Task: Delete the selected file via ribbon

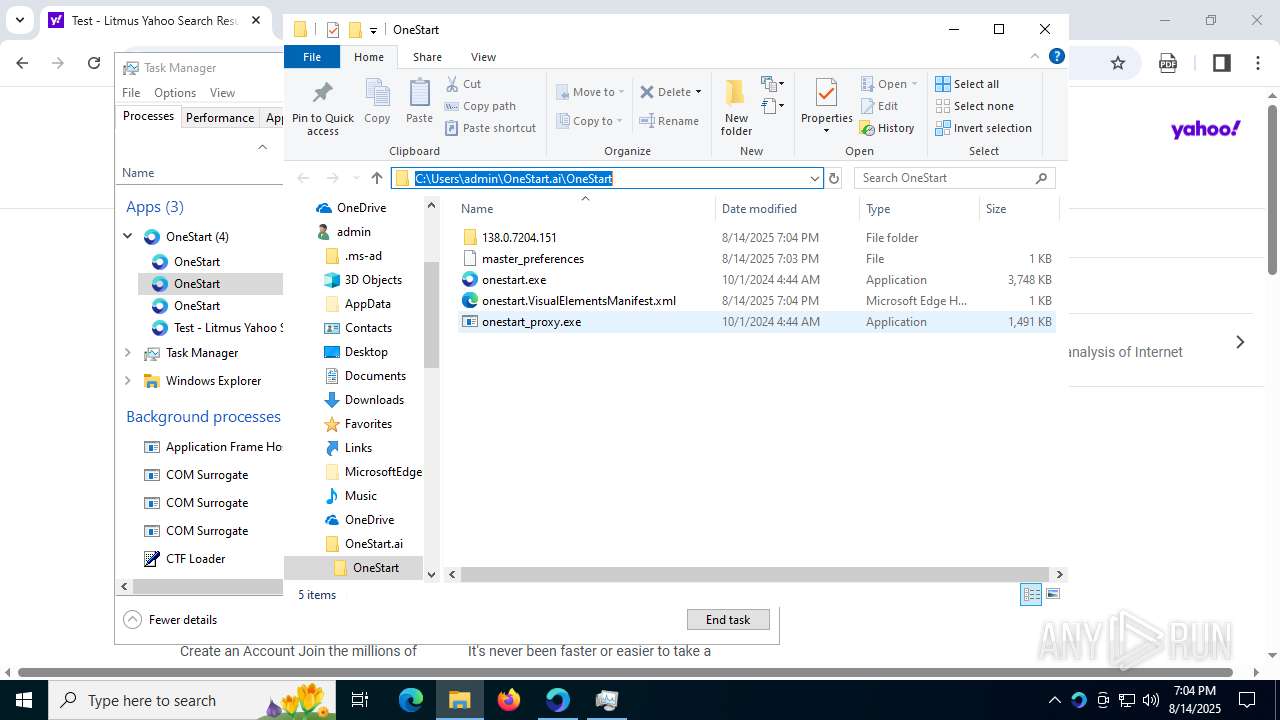Action: click(x=670, y=92)
